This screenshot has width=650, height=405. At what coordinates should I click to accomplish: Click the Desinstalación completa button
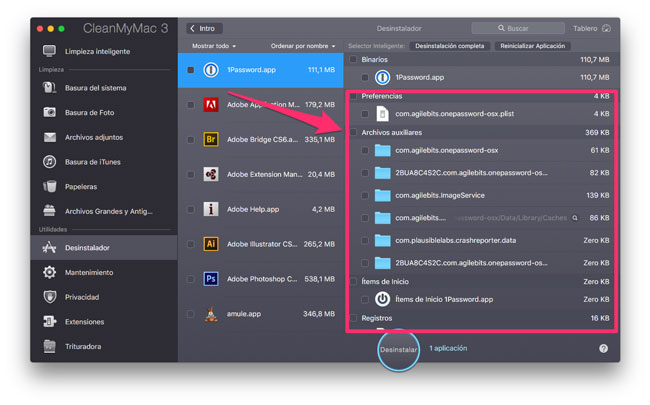coord(450,46)
